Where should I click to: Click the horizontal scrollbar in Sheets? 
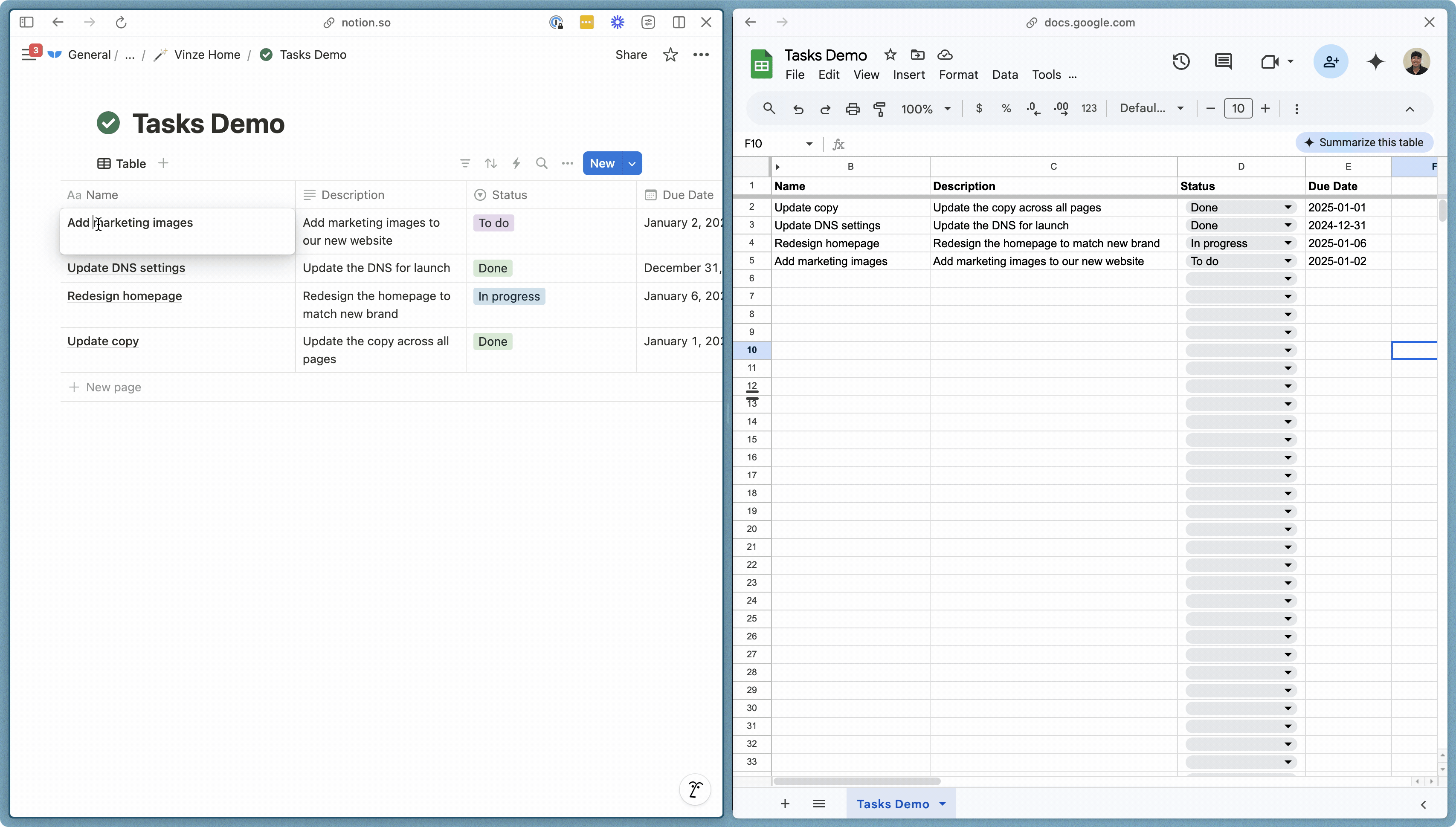coord(857,781)
